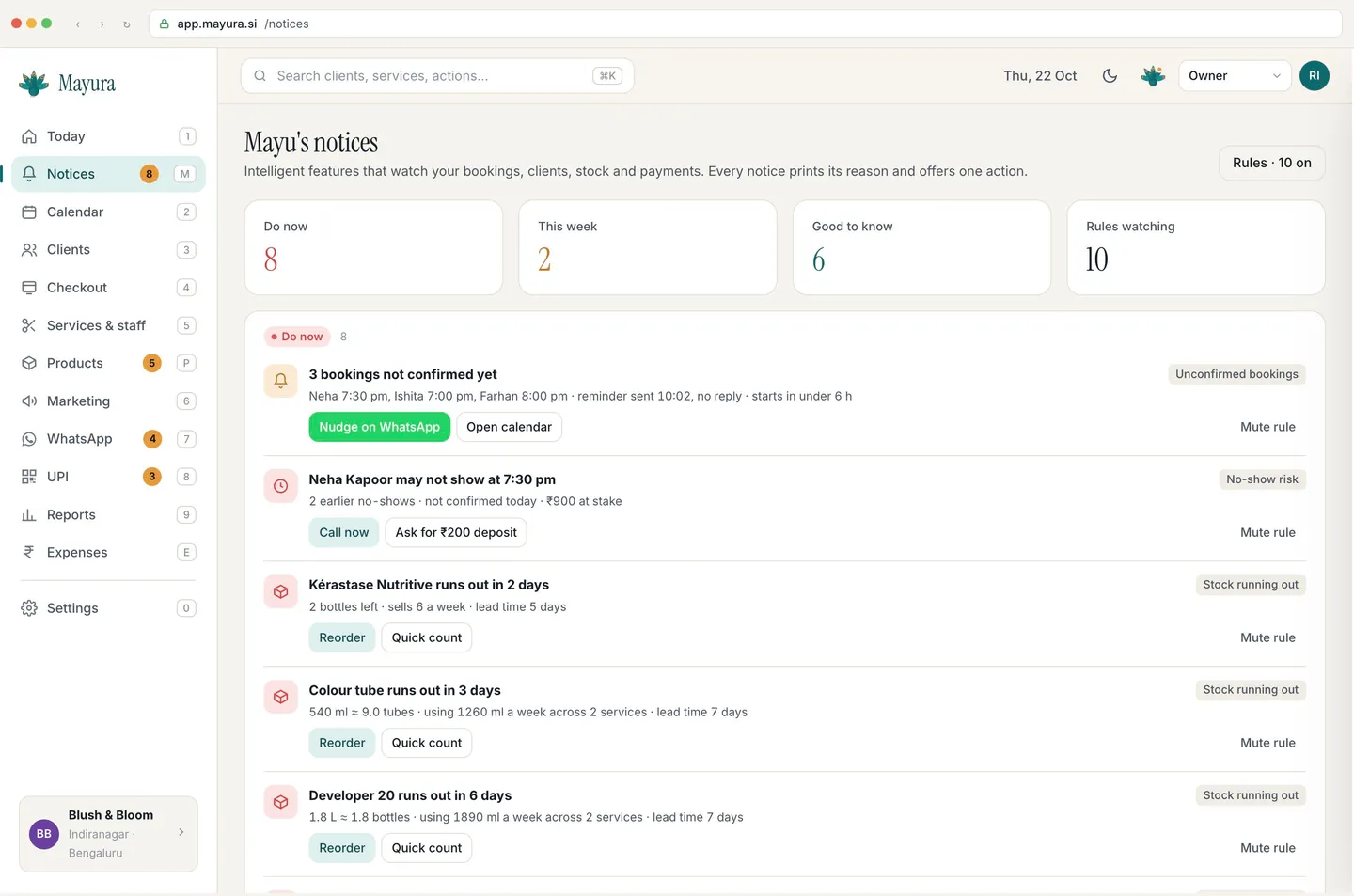This screenshot has height=896, width=1354.
Task: Click the Reports bar chart icon
Action: point(29,515)
